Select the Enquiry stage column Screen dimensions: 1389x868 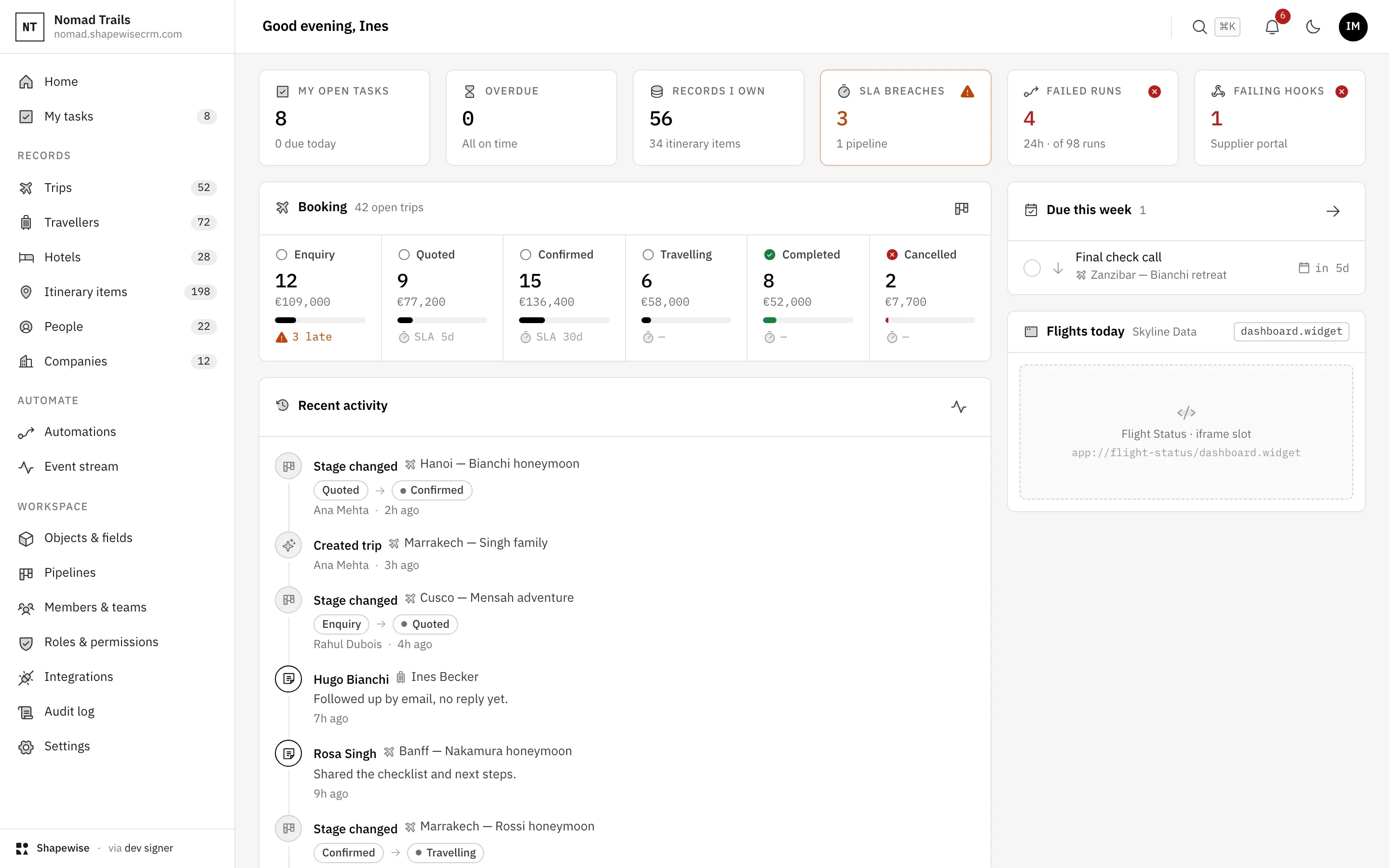coord(320,298)
